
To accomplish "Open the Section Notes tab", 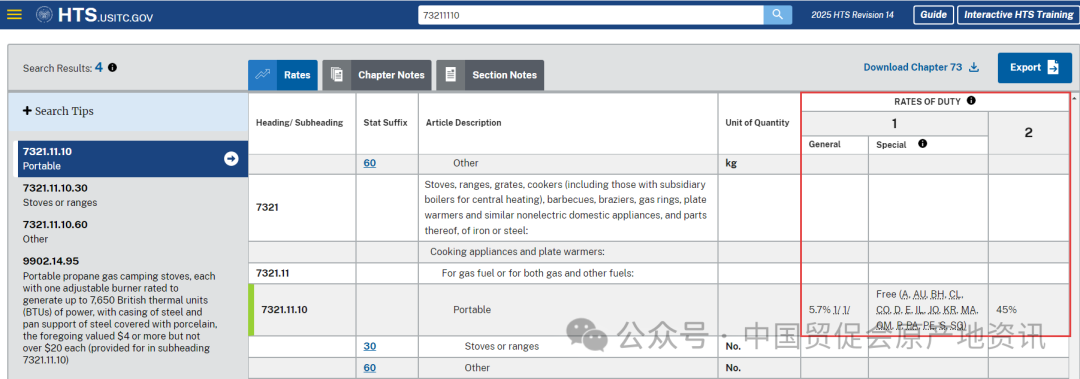I will click(490, 75).
